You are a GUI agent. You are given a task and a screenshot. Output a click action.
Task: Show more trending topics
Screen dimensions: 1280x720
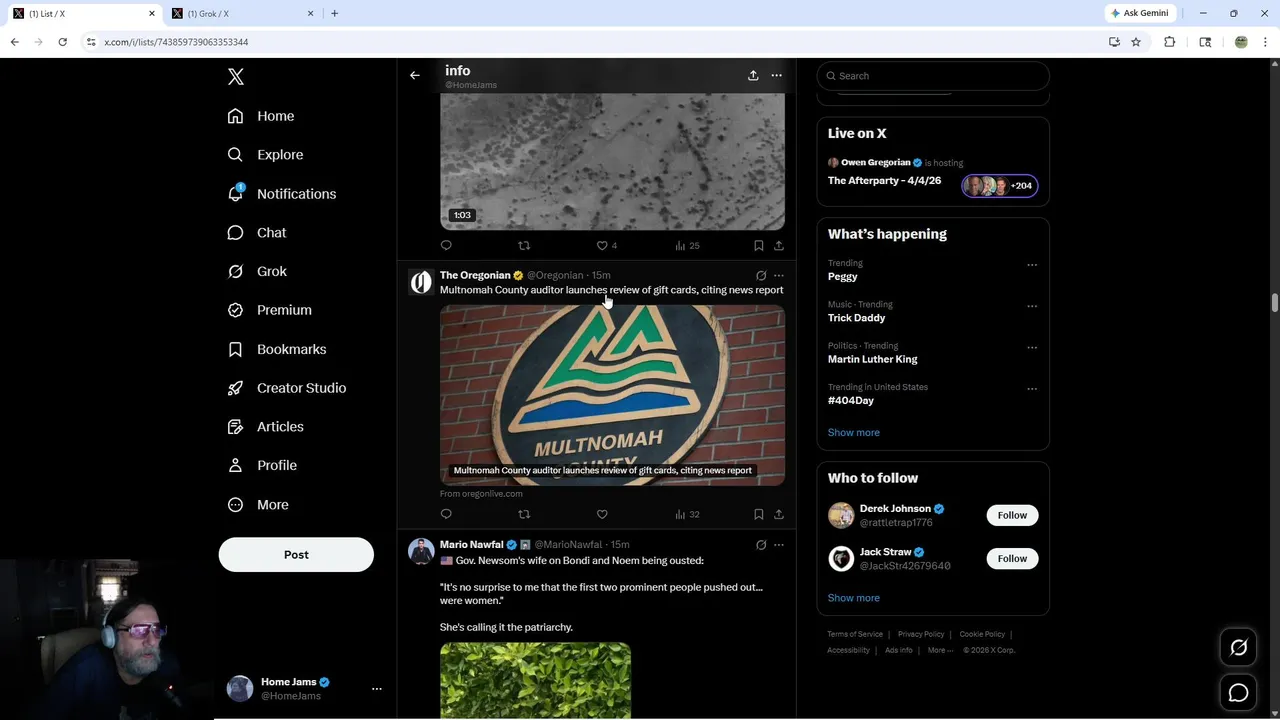pos(854,433)
